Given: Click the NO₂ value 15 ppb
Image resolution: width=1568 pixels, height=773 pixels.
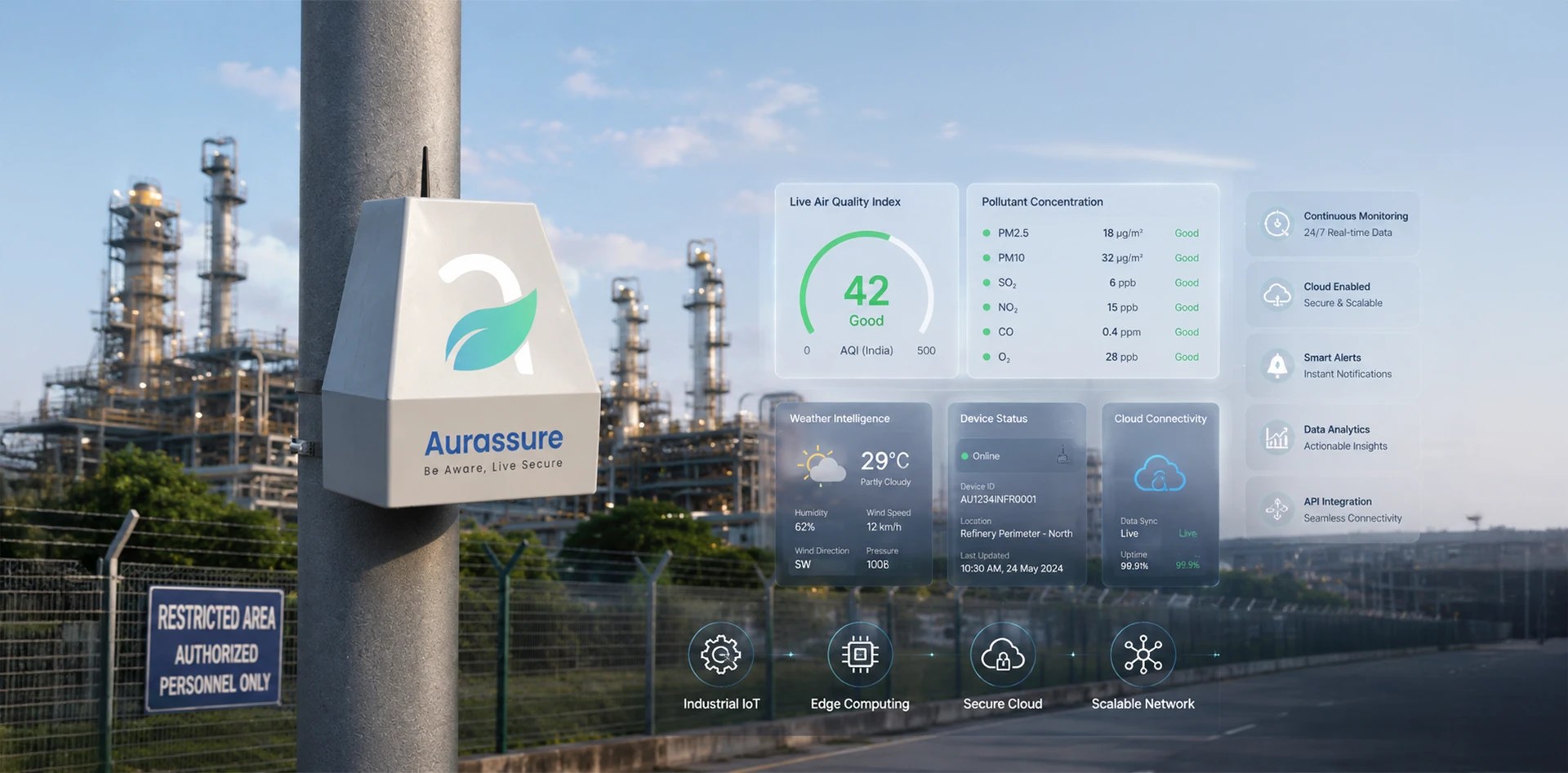Looking at the screenshot, I should 1122,308.
